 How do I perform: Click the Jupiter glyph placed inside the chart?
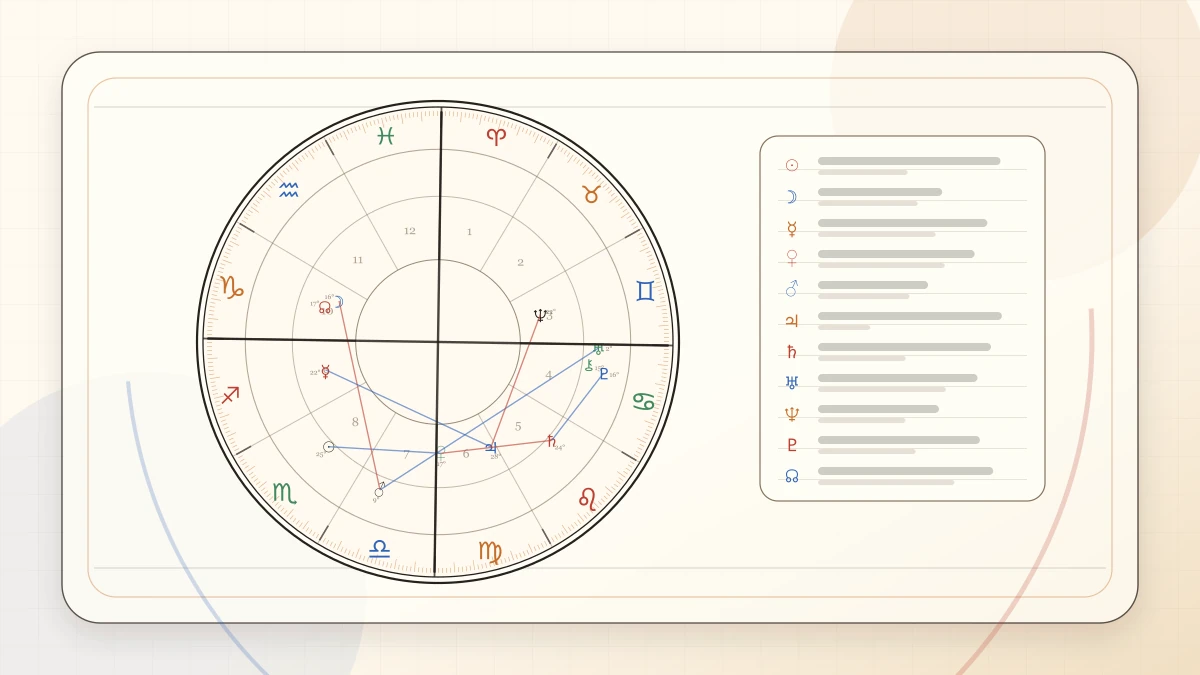[x=491, y=448]
